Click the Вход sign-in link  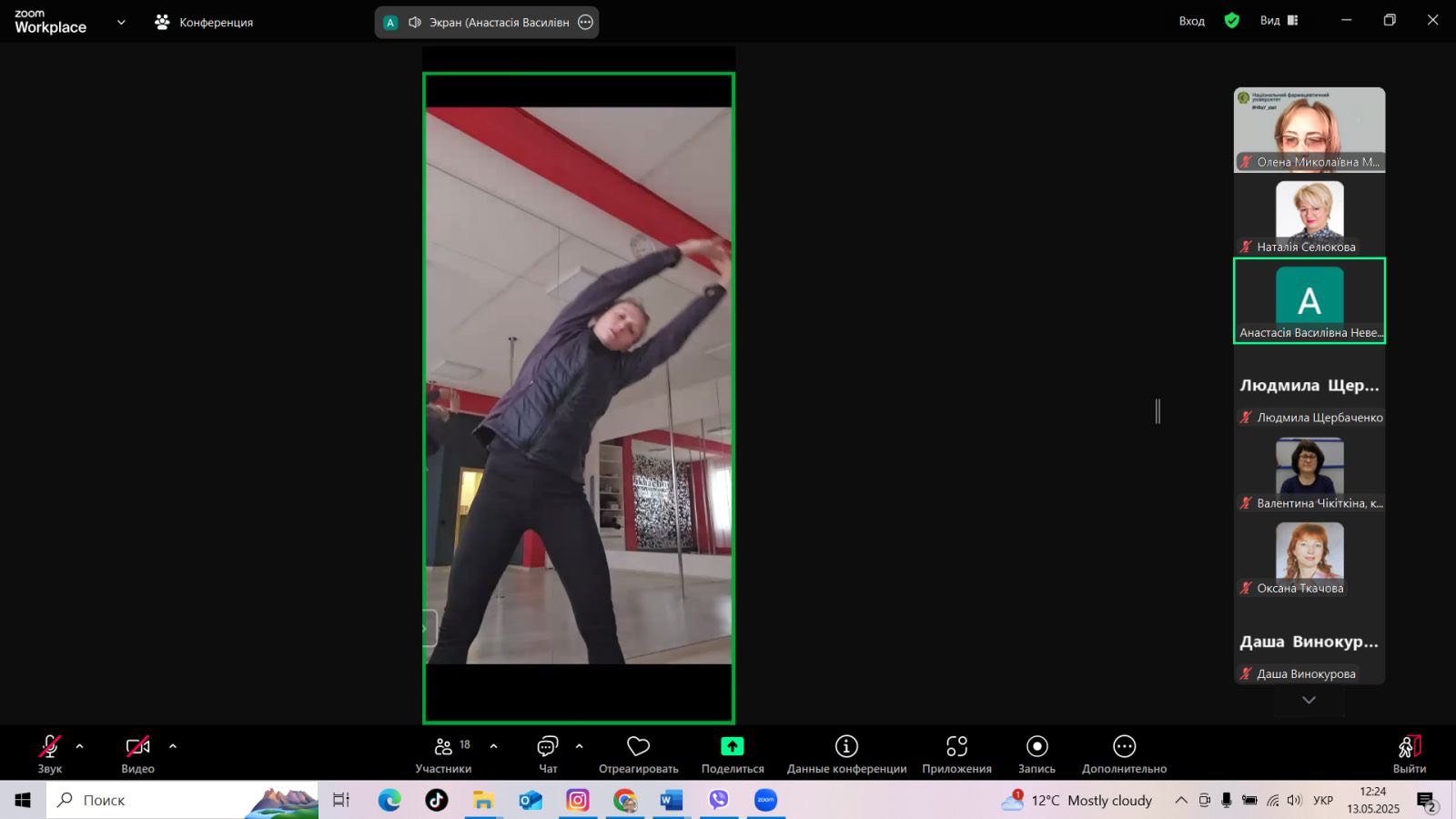click(1191, 21)
